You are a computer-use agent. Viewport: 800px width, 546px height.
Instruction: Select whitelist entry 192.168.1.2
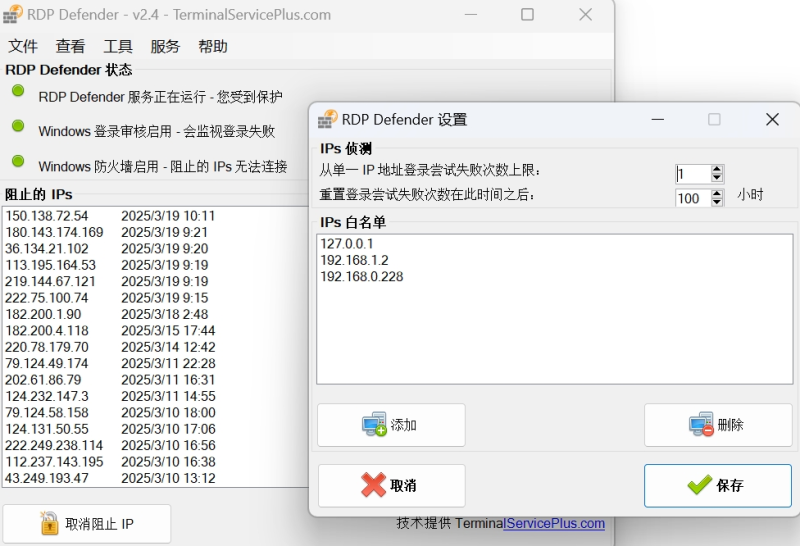[354, 260]
